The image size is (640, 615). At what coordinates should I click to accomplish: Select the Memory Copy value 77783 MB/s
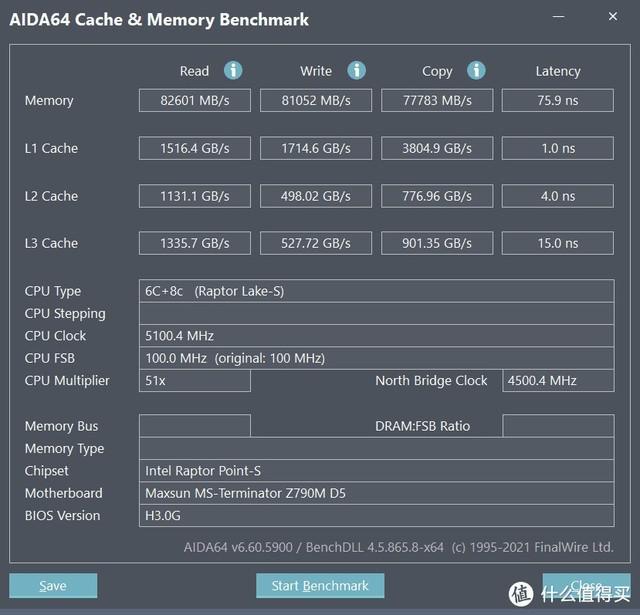point(437,100)
